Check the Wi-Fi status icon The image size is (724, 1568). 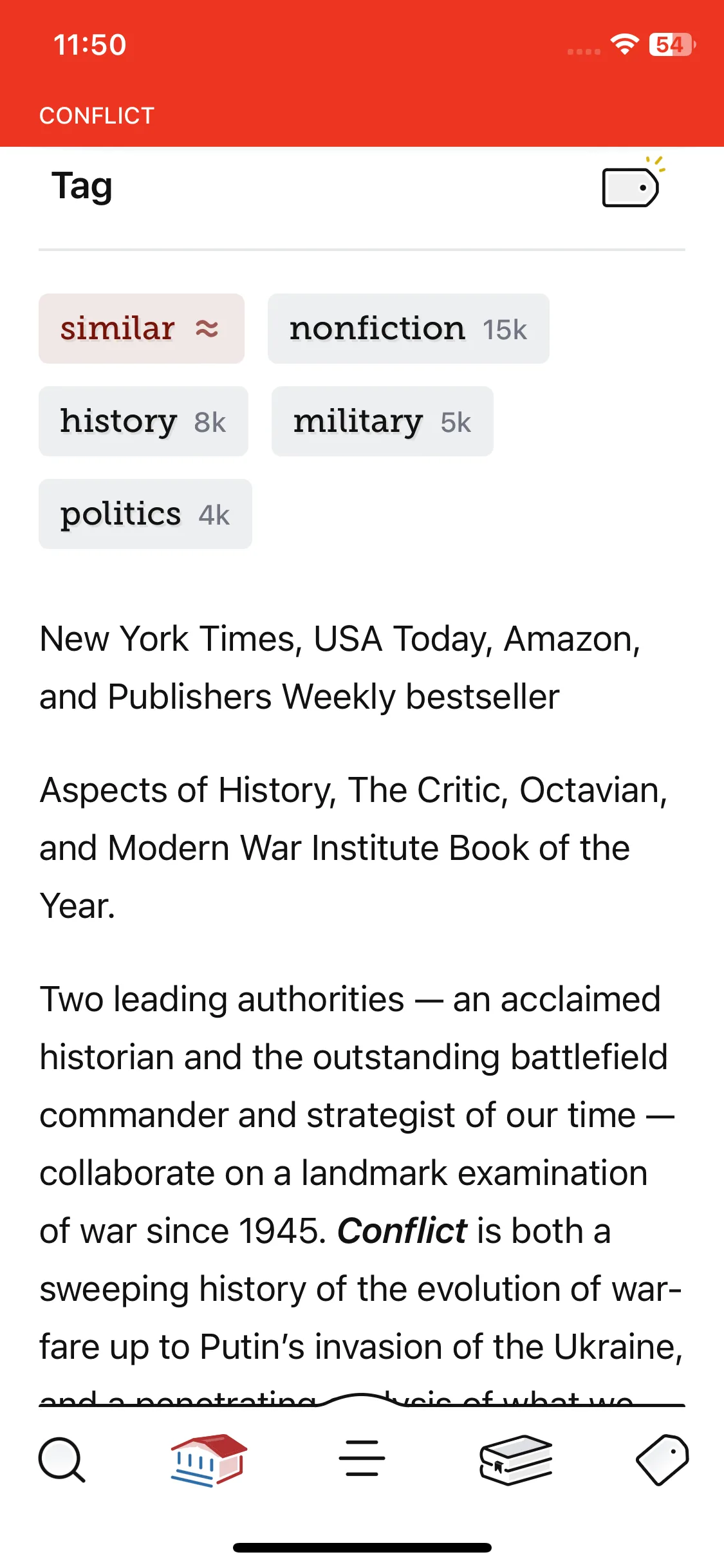(624, 44)
